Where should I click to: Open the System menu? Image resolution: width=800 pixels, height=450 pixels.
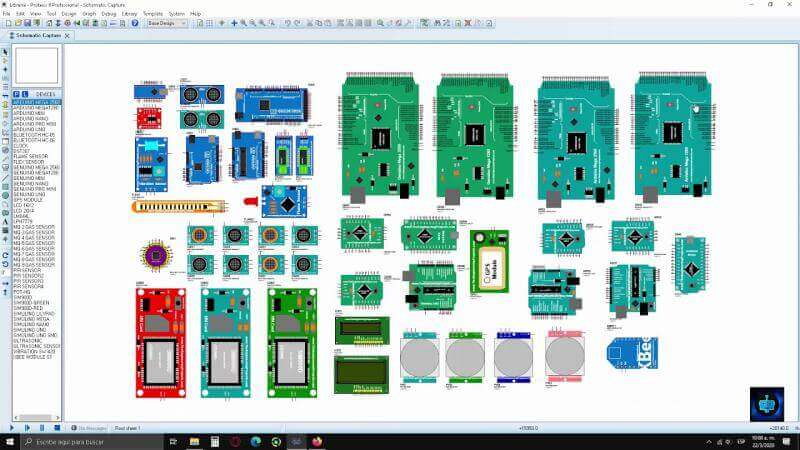tap(177, 14)
